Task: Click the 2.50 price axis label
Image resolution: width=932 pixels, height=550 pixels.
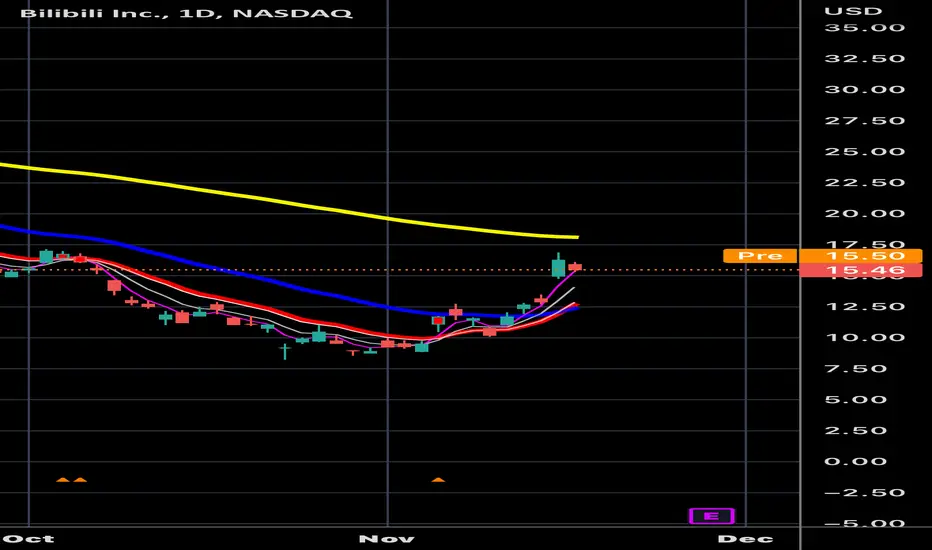Action: point(856,430)
